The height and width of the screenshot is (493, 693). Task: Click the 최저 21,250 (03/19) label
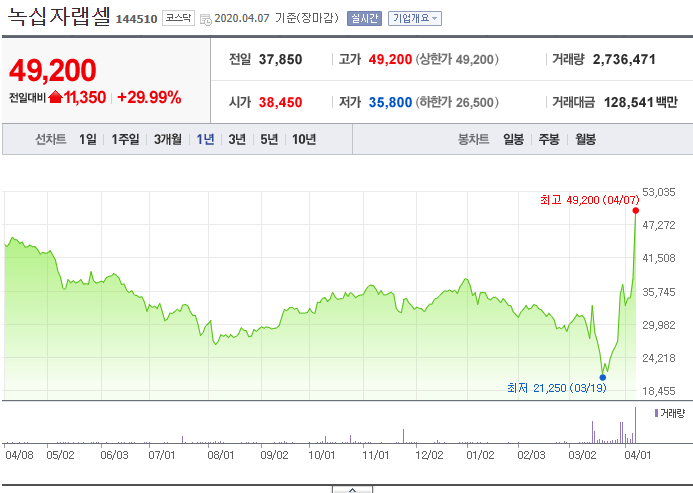556,388
